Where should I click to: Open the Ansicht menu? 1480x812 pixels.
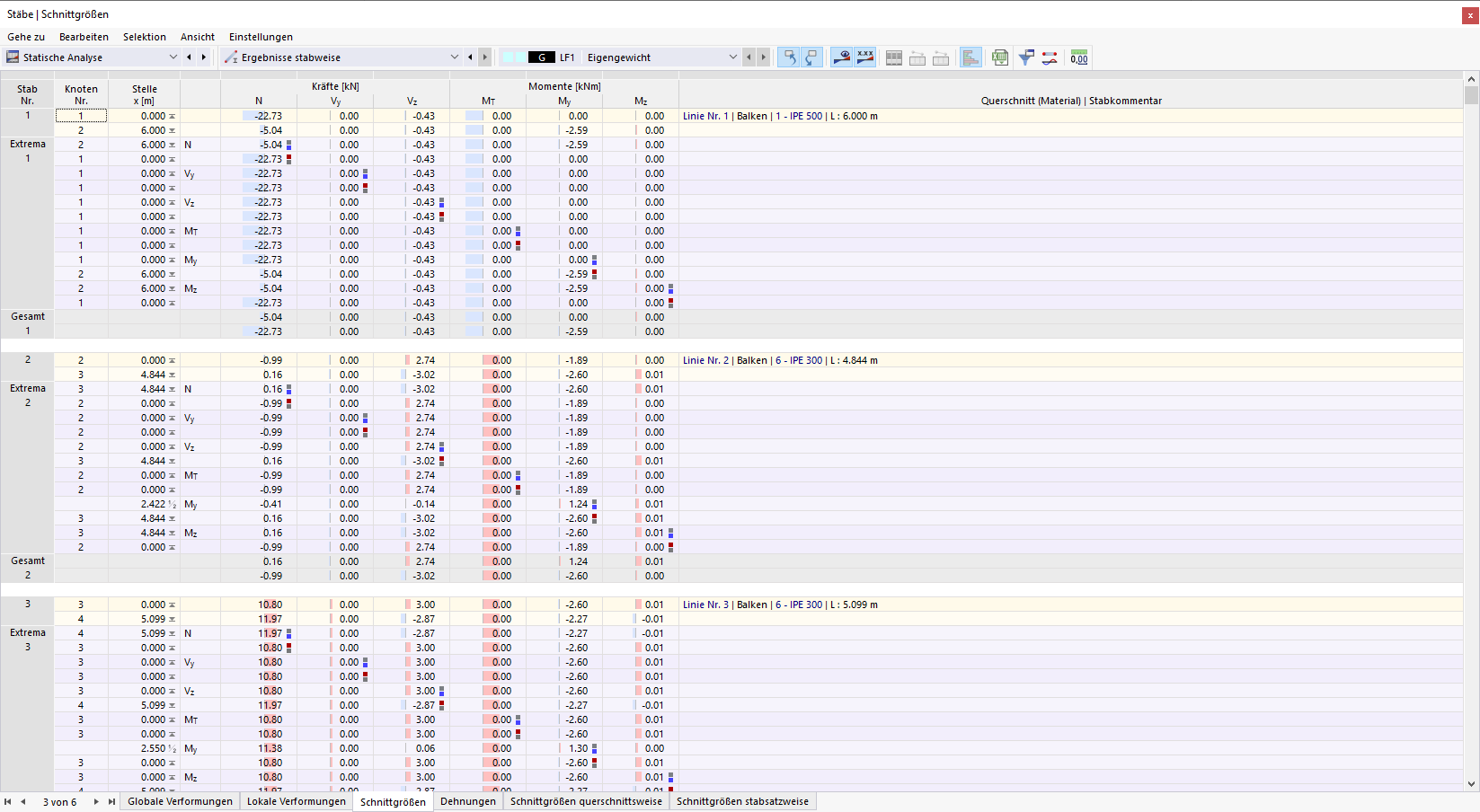coord(198,37)
